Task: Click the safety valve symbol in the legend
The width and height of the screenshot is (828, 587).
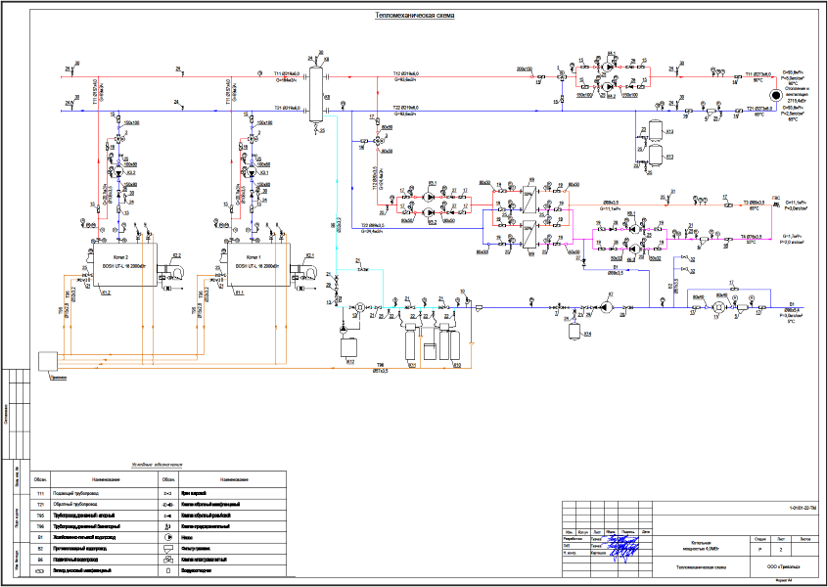Action: (x=167, y=526)
